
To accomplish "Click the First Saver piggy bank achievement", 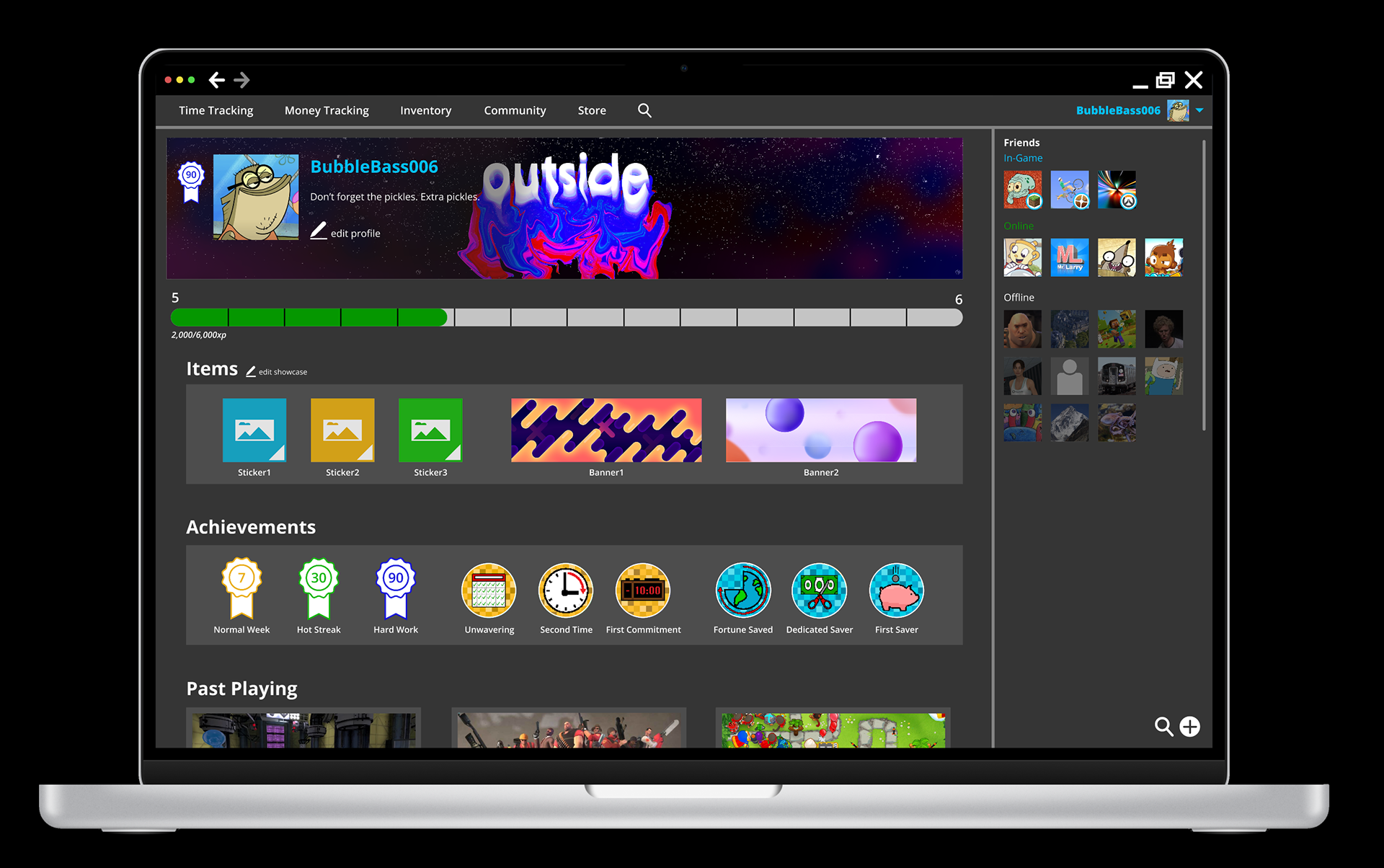I will 897,590.
